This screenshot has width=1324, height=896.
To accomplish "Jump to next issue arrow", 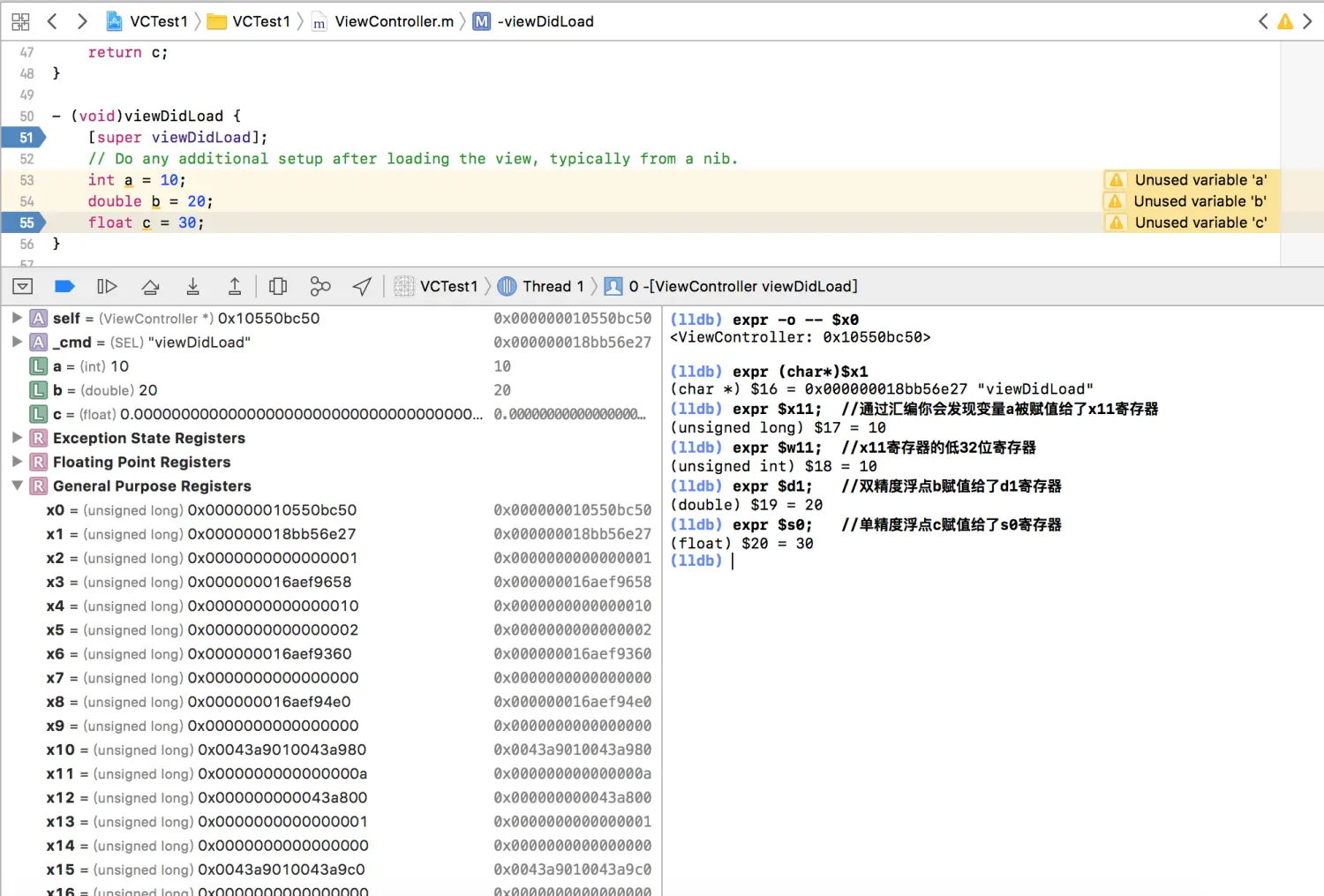I will [x=1308, y=21].
